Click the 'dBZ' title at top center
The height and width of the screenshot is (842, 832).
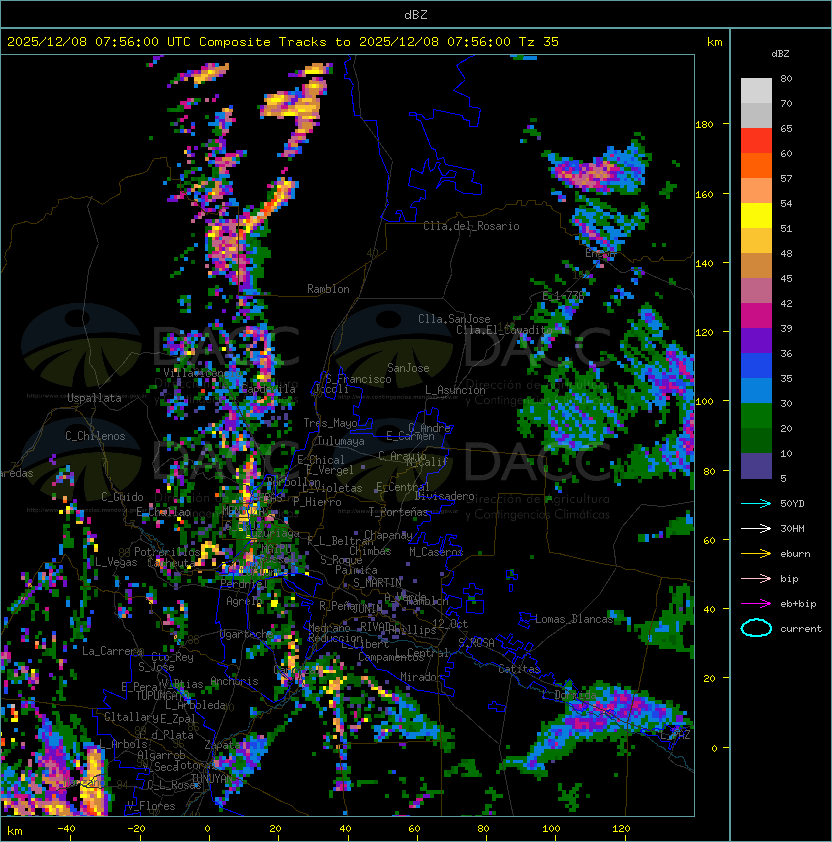point(416,14)
